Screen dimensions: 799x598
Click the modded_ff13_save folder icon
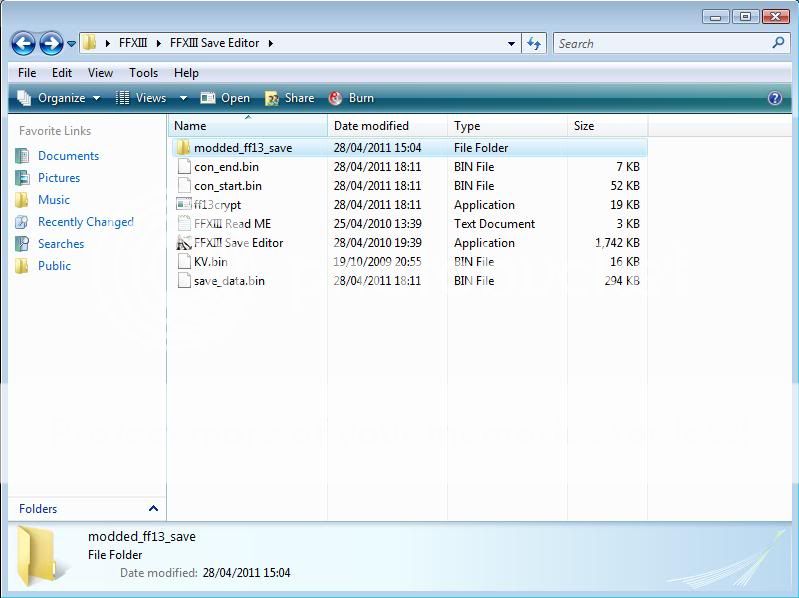pos(183,148)
